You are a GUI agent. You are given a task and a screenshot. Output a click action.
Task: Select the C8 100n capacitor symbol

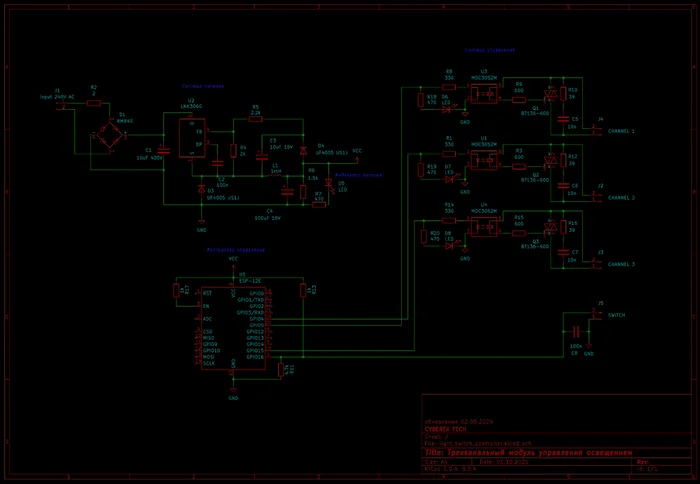coord(576,332)
